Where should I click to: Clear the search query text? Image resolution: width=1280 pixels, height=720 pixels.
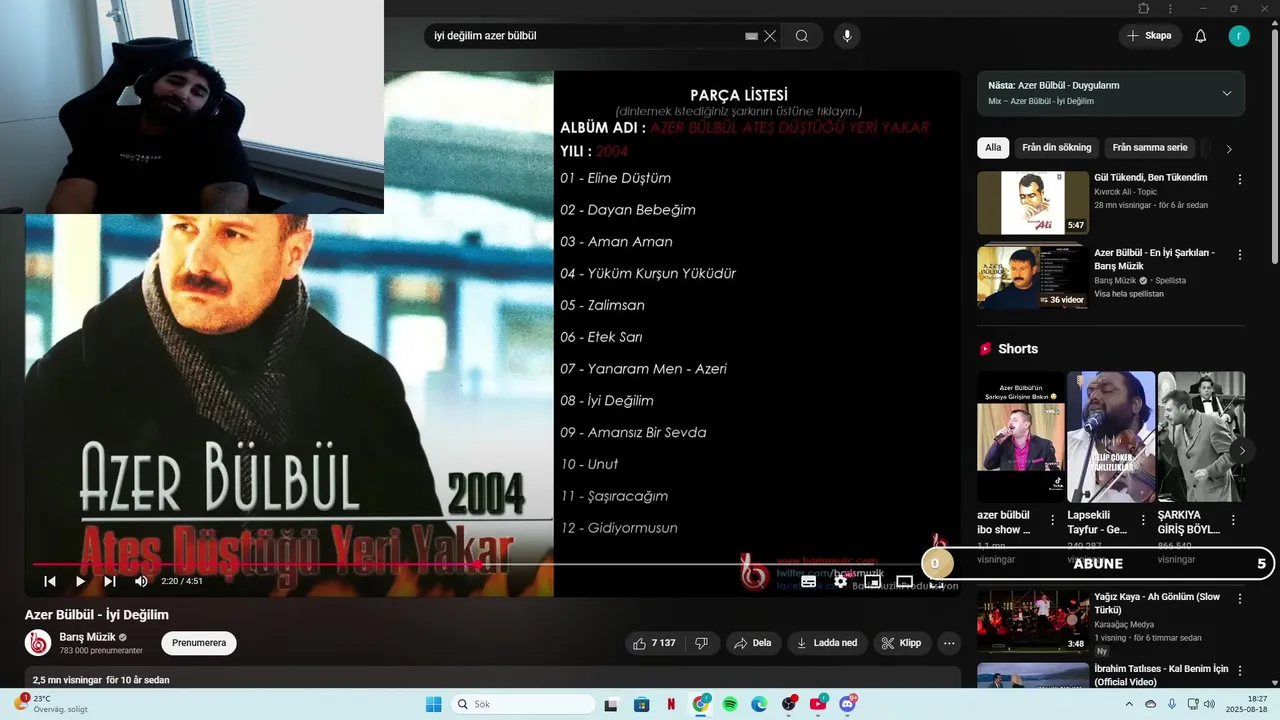[770, 36]
